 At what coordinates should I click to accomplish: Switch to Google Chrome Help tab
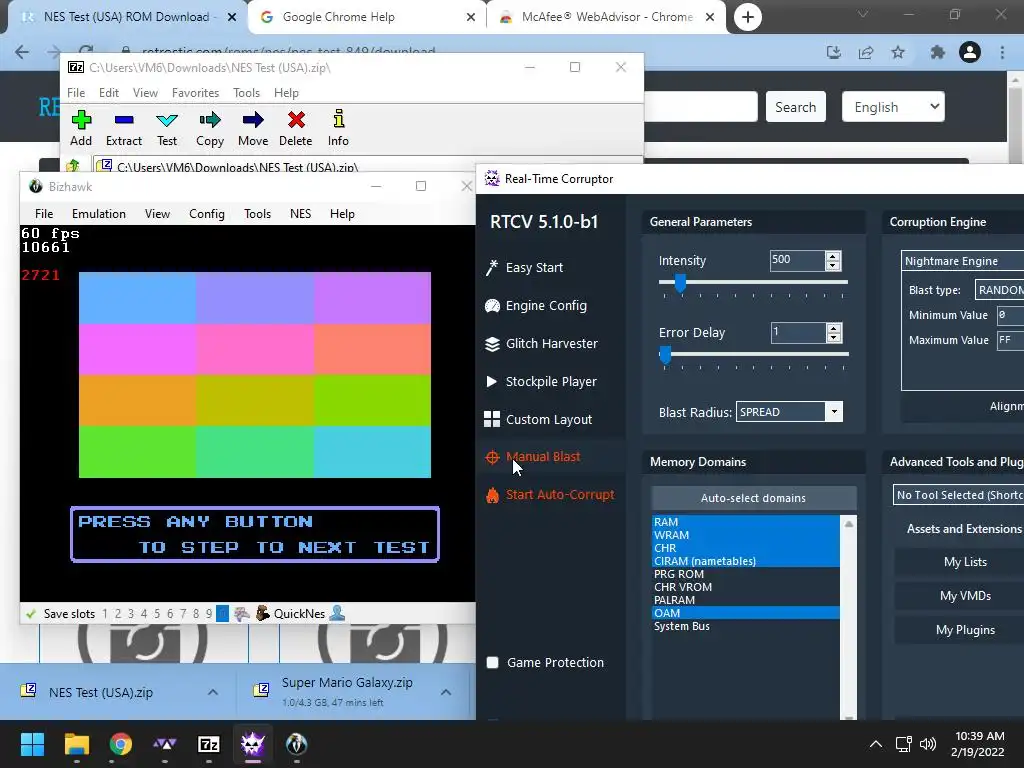point(366,17)
